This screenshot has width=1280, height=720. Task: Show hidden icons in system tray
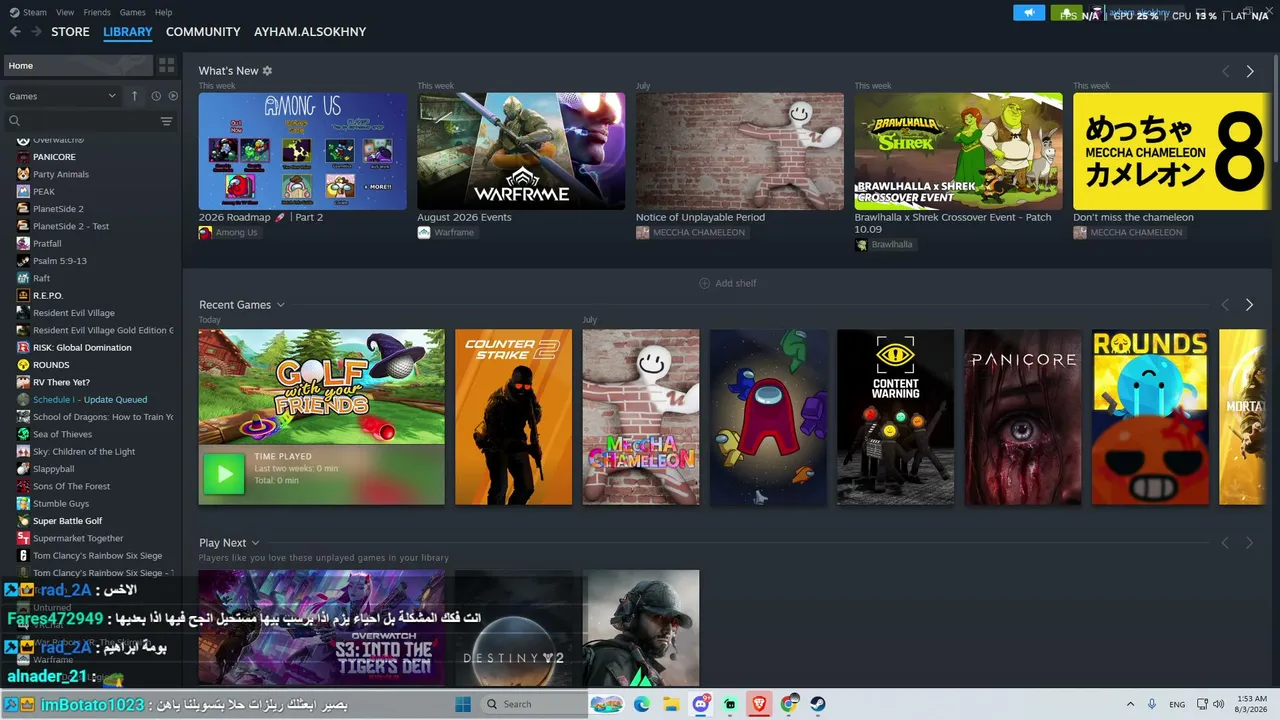(x=1130, y=704)
